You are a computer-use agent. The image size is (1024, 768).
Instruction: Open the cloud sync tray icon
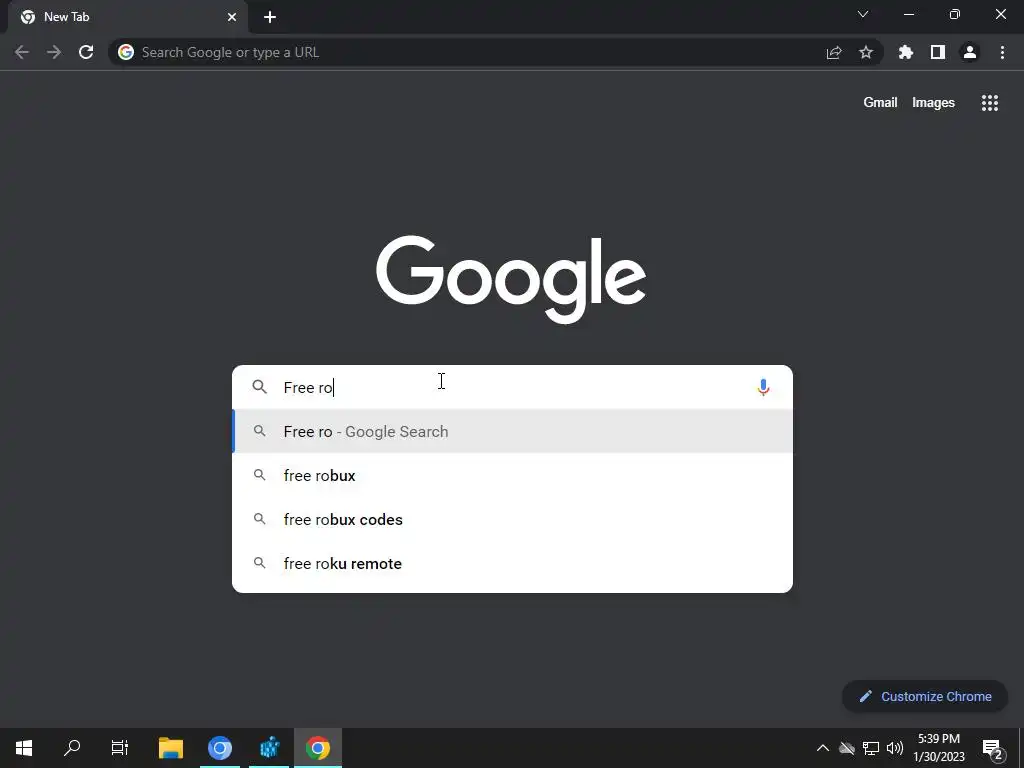[x=847, y=748]
